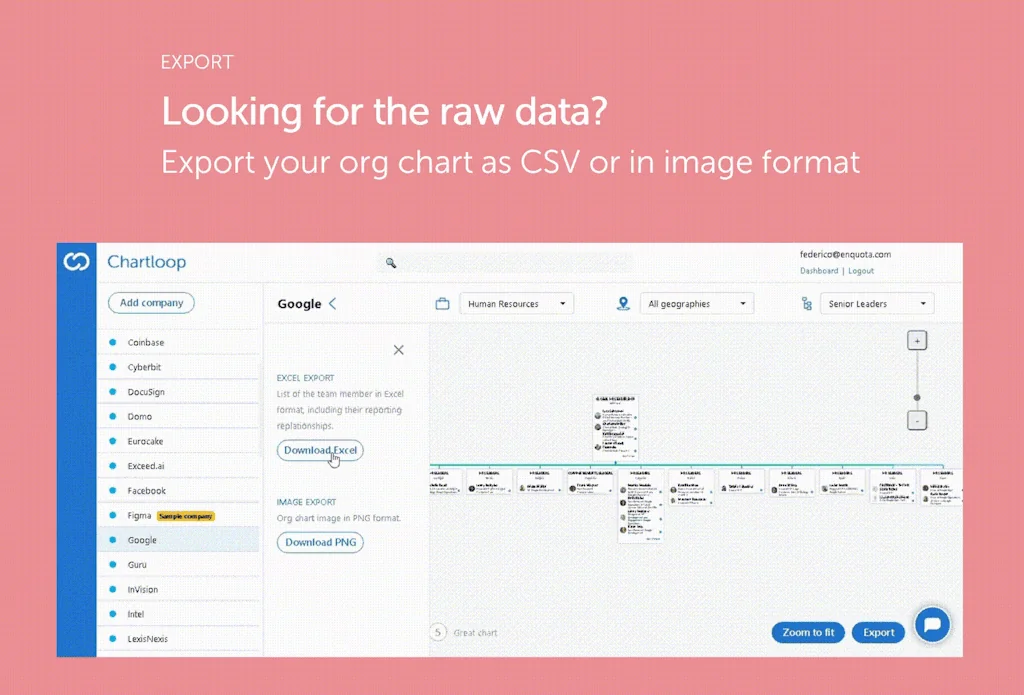
Task: Zoom out with the minus button
Action: pos(917,421)
